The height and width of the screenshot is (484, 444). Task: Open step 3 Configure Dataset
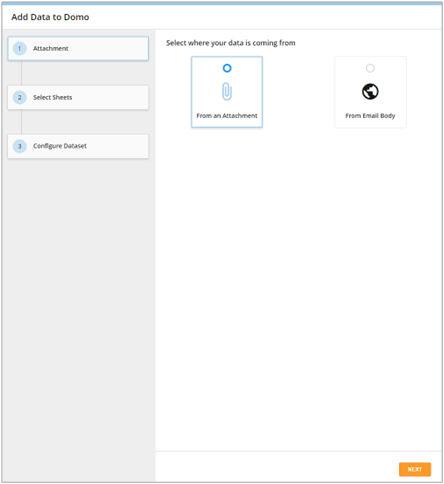pyautogui.click(x=78, y=146)
